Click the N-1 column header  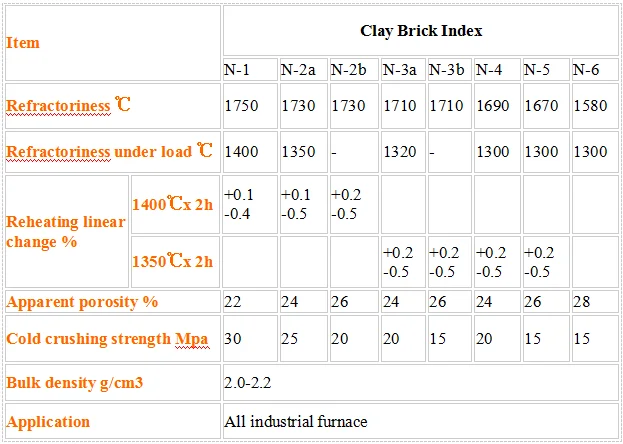tap(237, 70)
